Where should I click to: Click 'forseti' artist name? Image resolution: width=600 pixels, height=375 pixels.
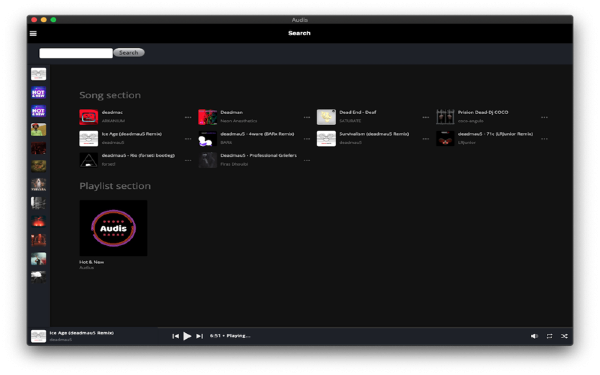[108, 164]
